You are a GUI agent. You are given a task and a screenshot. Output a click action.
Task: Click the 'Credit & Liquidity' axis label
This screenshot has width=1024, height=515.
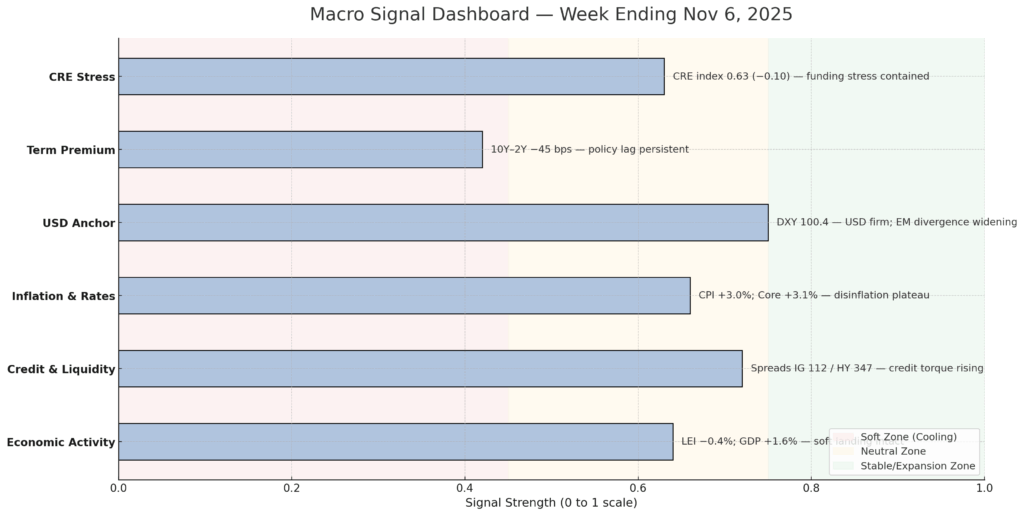[61, 369]
